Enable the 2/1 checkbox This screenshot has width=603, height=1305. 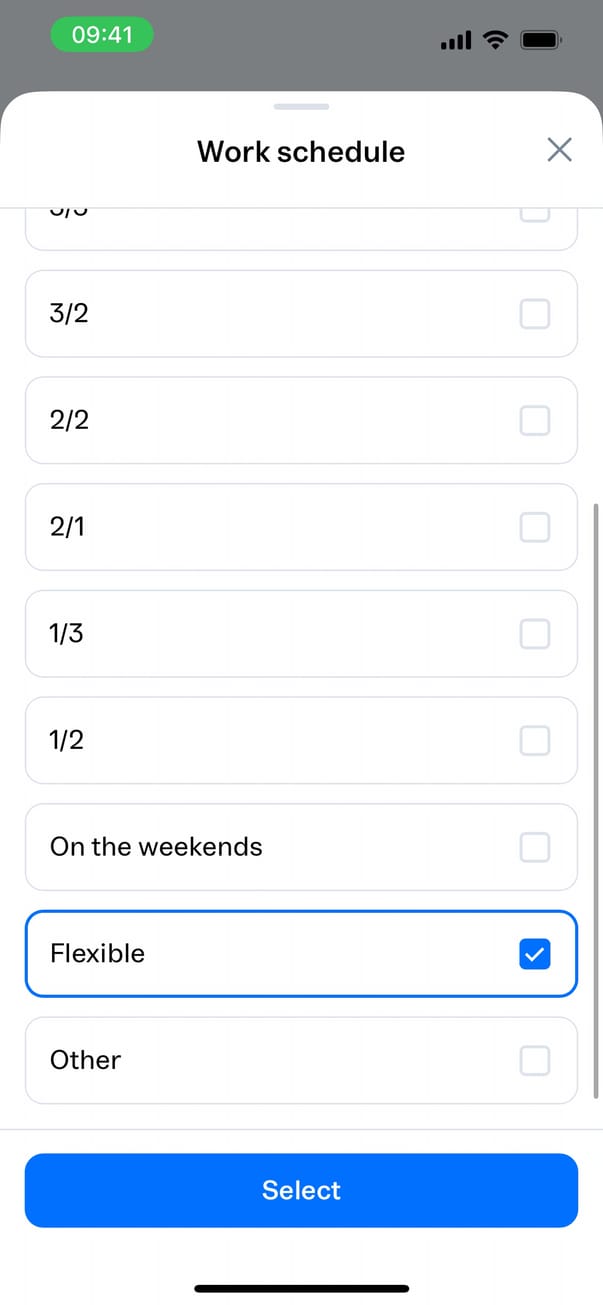tap(535, 527)
